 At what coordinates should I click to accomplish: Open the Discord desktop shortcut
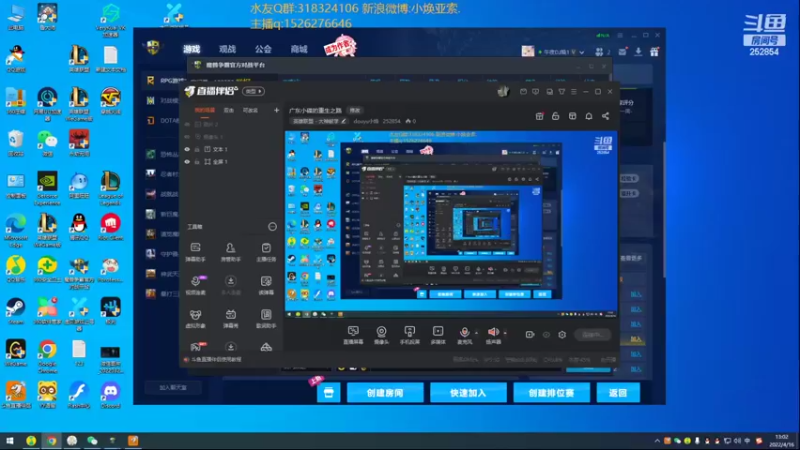(110, 396)
